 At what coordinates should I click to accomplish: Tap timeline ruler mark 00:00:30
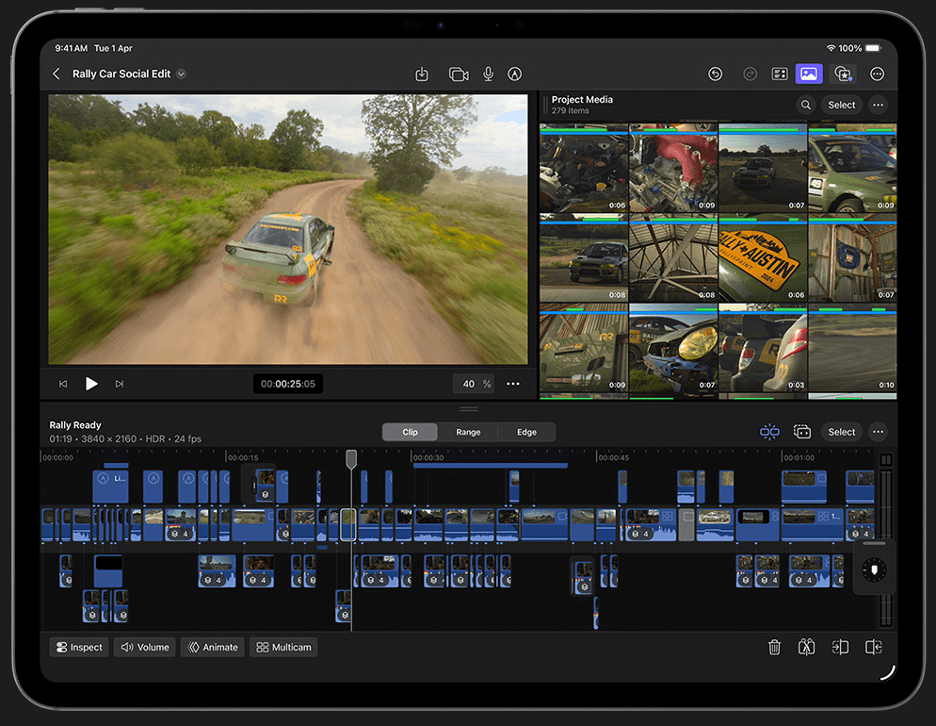[x=429, y=458]
